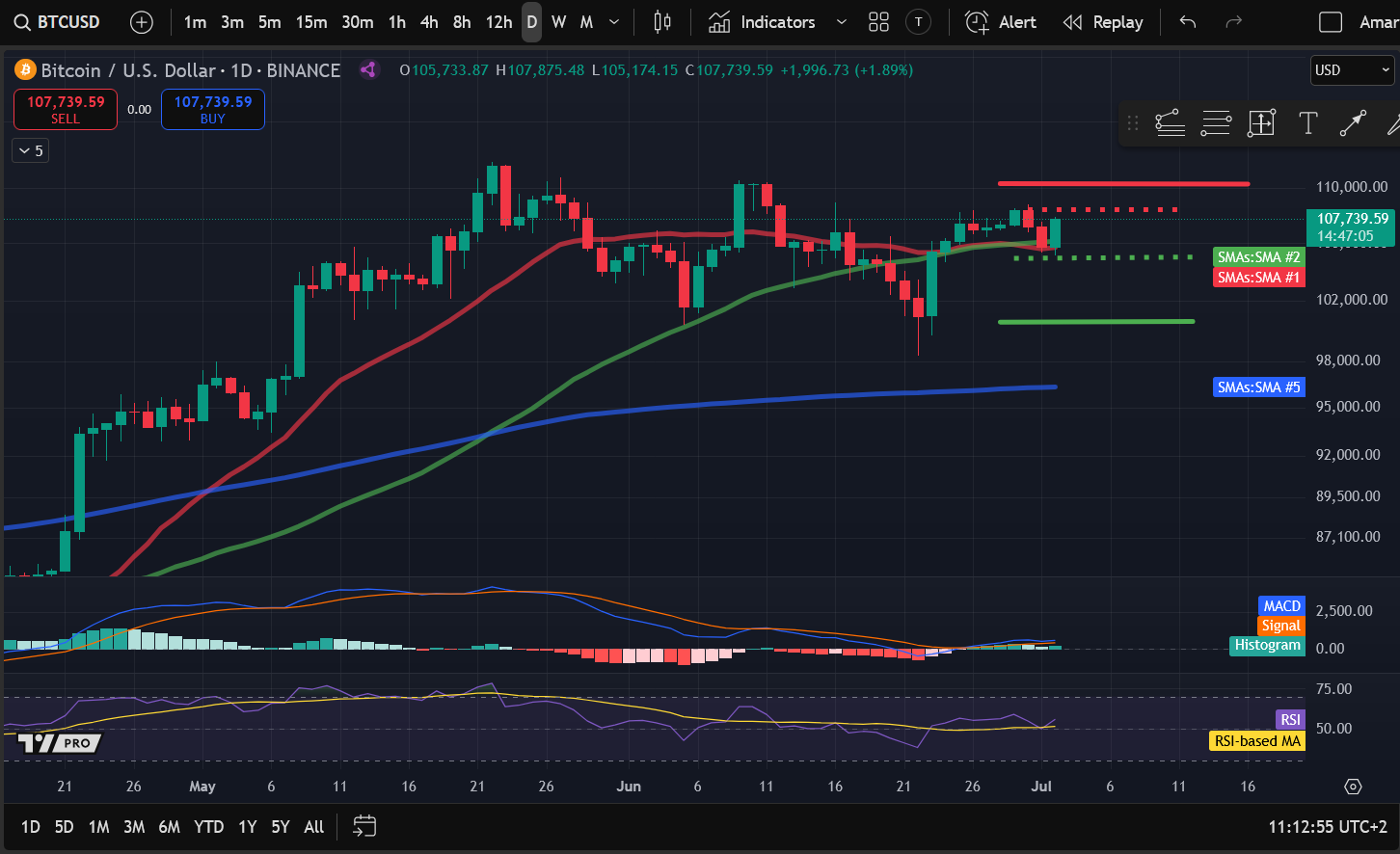This screenshot has height=854, width=1400.
Task: Click the blue BUY 107,739.59 button
Action: tap(213, 109)
